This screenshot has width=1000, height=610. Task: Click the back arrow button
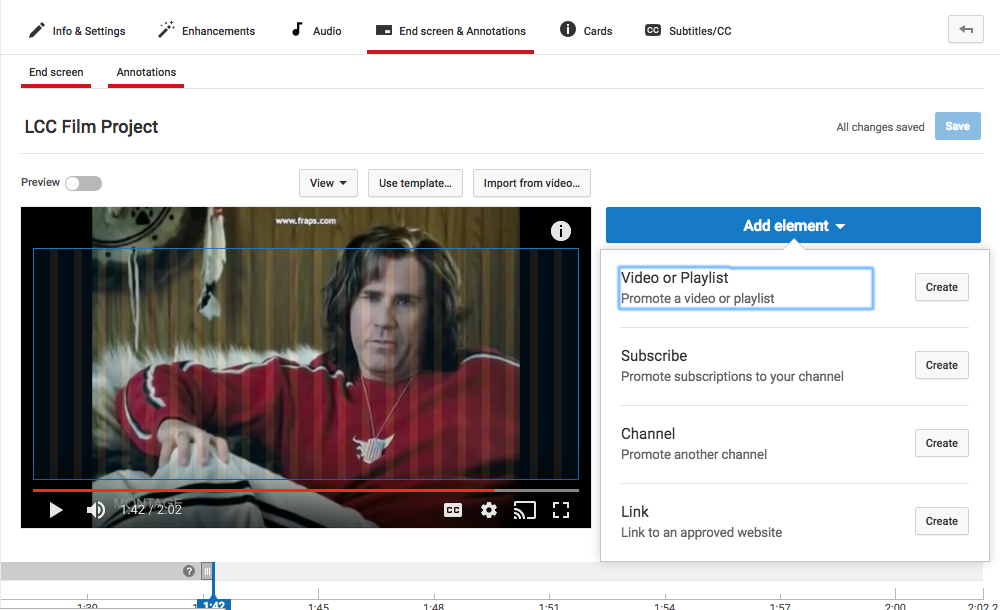966,29
